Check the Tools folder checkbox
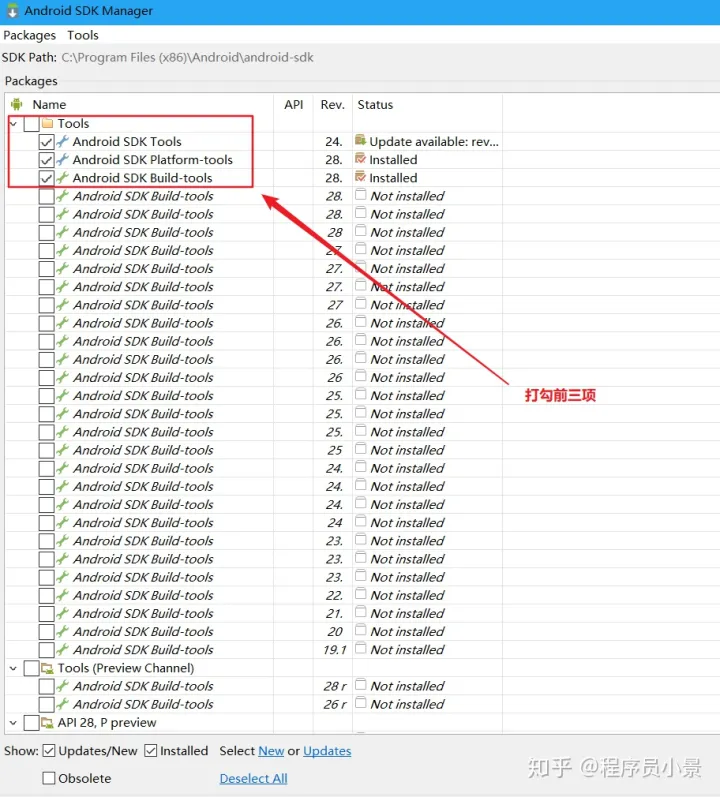Viewport: 720px width, 797px height. pyautogui.click(x=32, y=124)
